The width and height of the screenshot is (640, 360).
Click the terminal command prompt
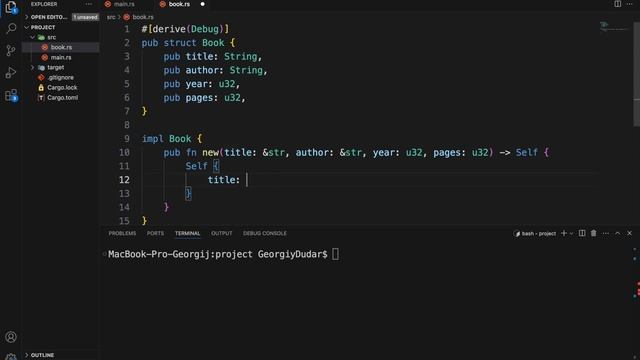coord(218,254)
